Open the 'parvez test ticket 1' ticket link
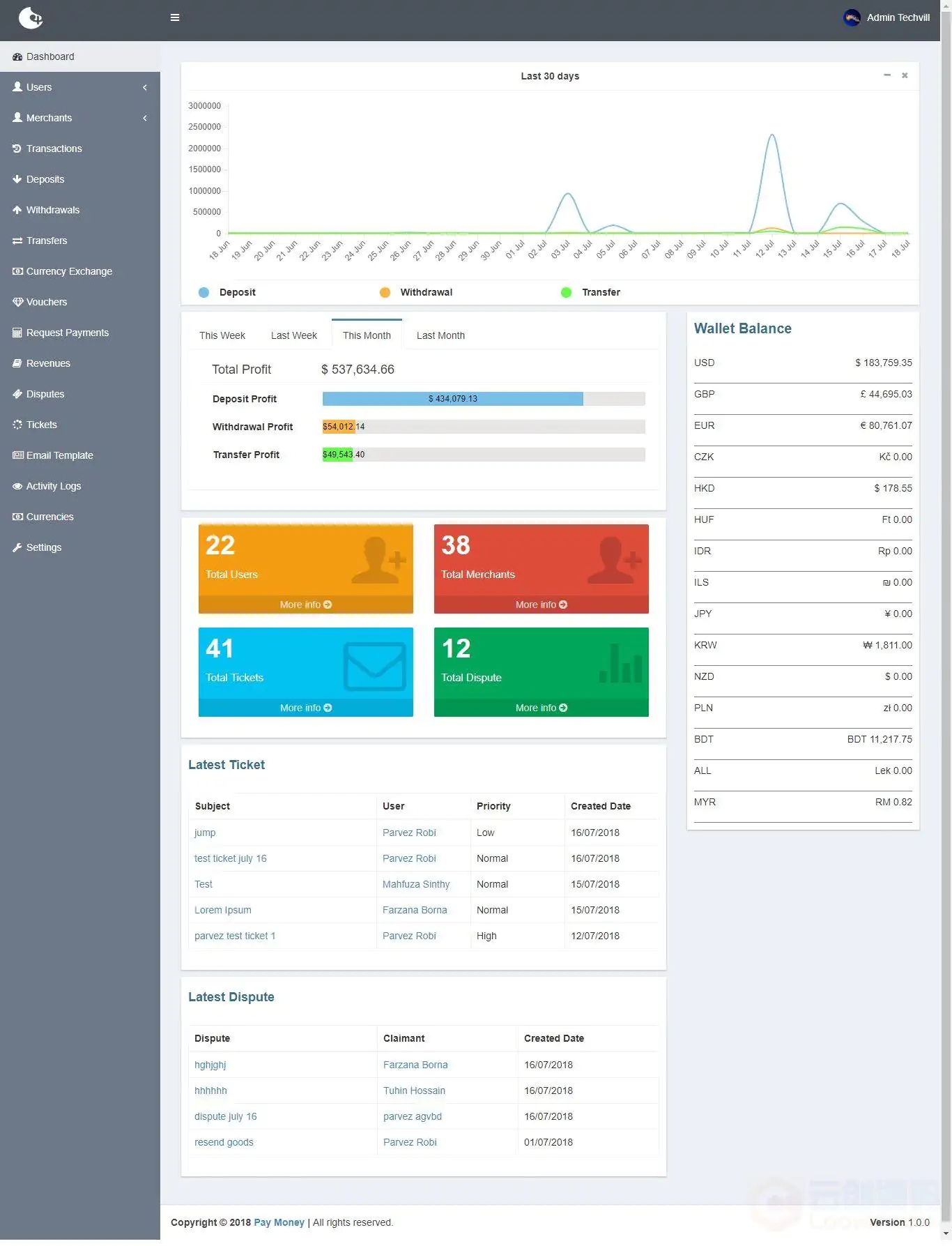The width and height of the screenshot is (952, 1246). click(235, 936)
